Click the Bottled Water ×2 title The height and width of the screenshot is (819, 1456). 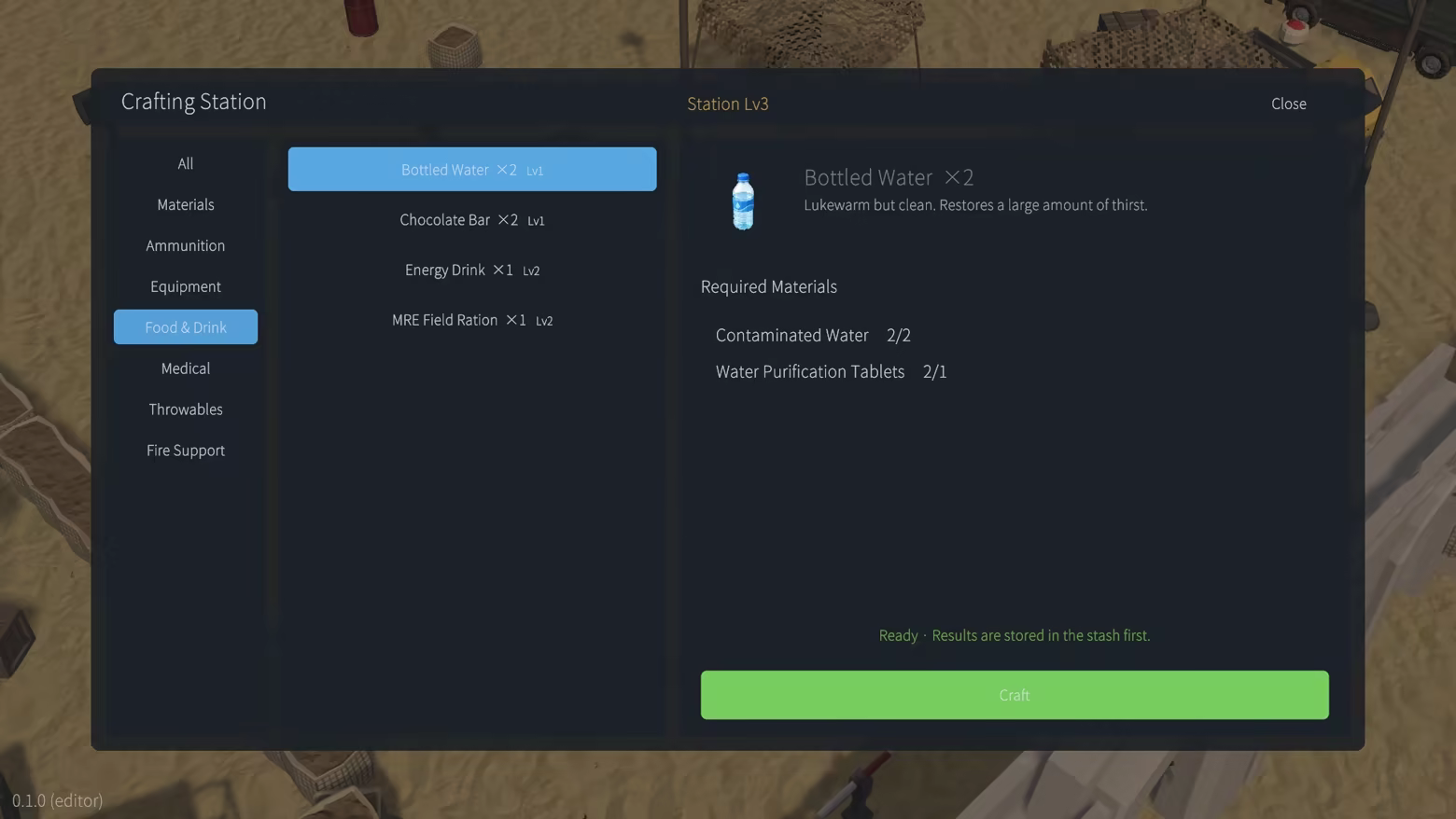889,177
